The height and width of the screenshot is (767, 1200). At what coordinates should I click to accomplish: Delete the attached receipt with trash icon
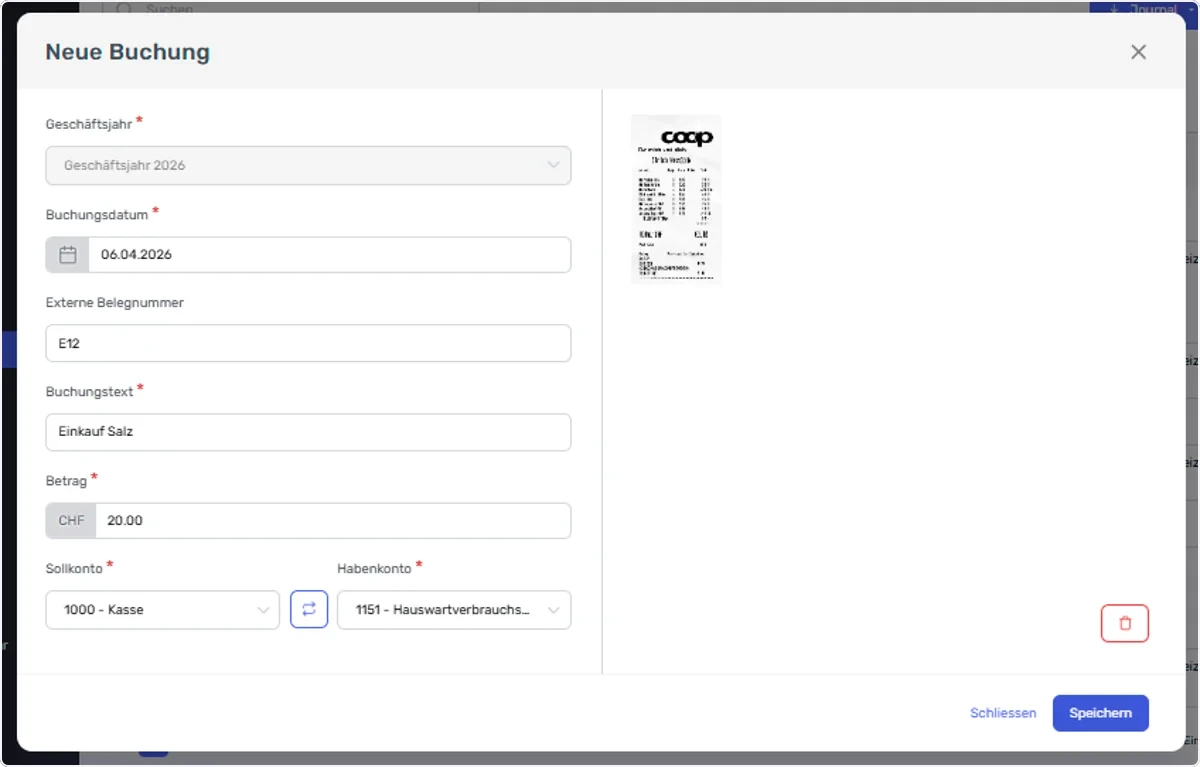[1125, 623]
